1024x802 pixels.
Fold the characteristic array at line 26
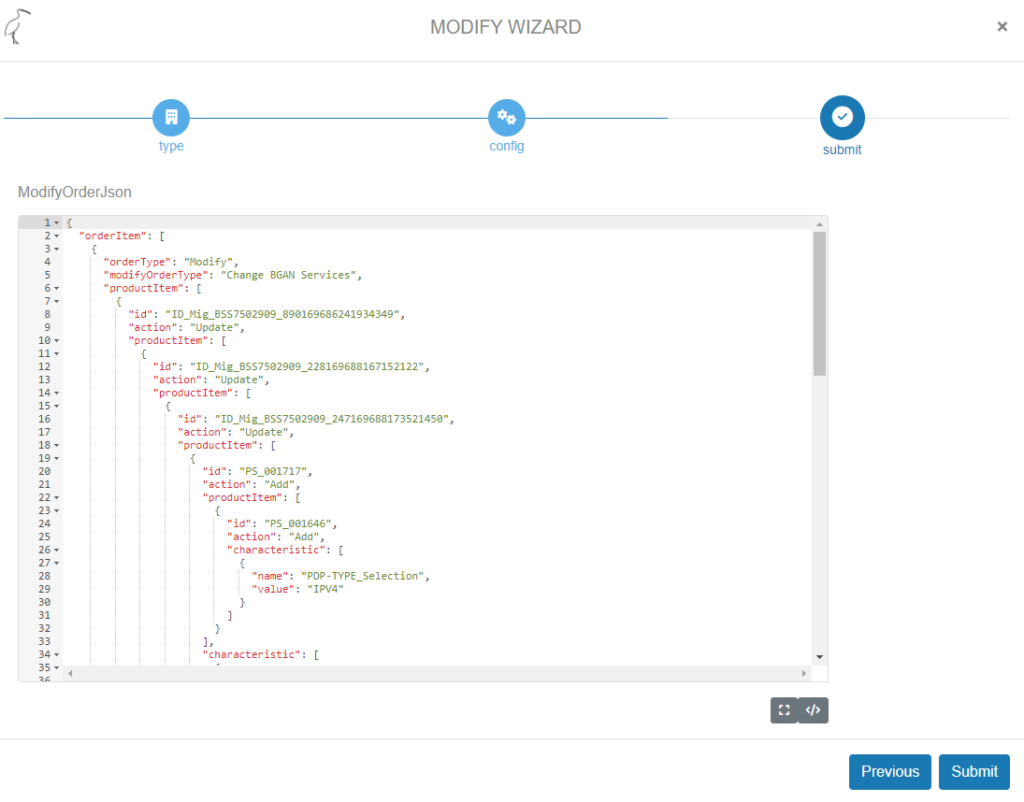(57, 550)
